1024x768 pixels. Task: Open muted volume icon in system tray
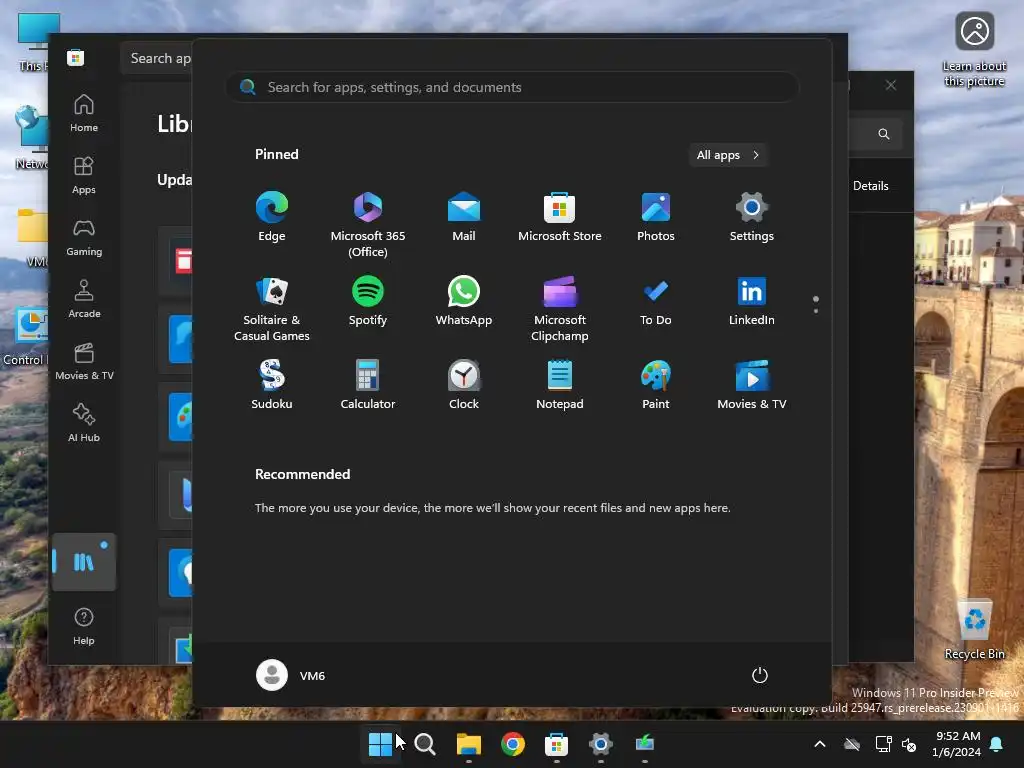point(909,744)
